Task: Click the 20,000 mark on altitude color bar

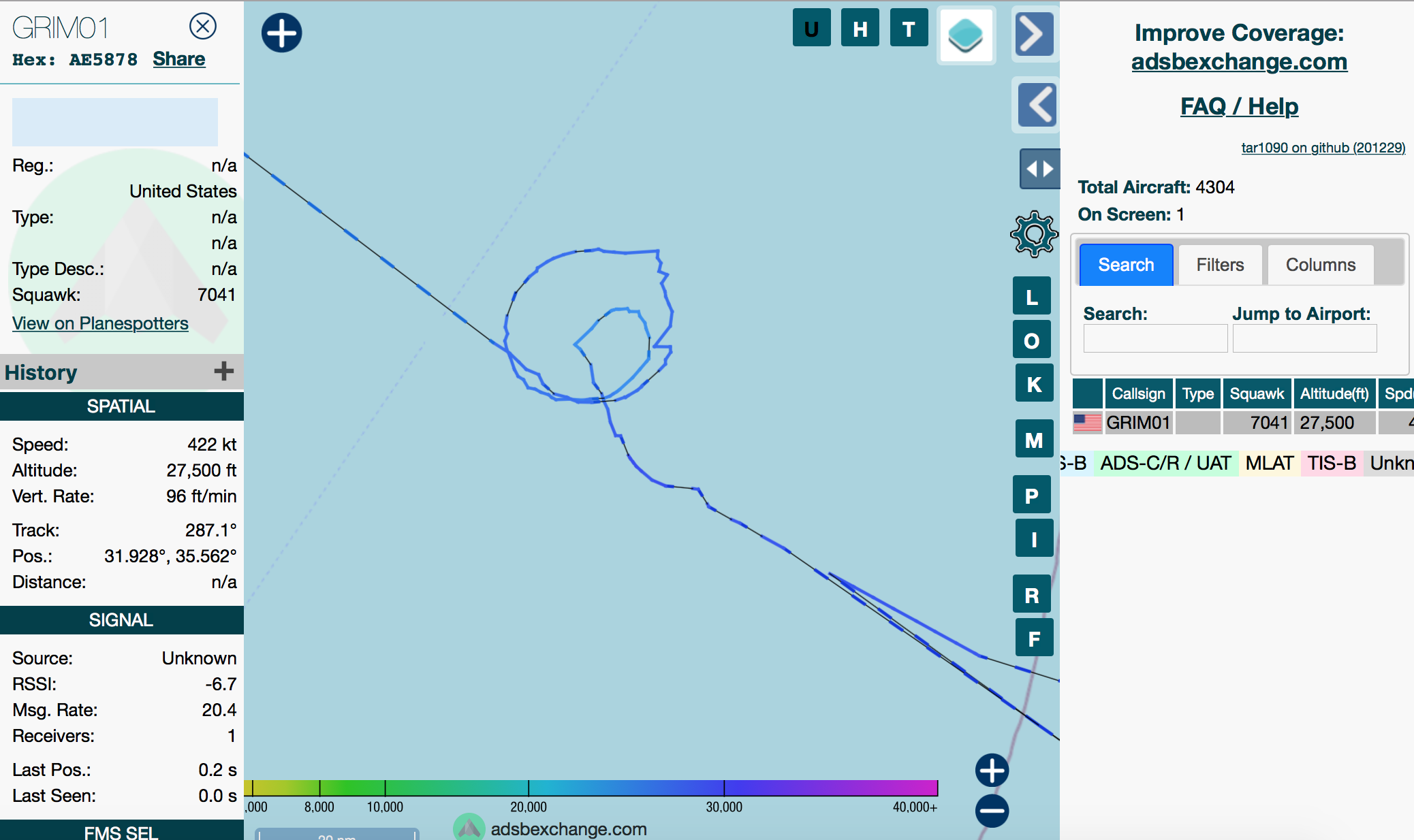Action: [x=528, y=807]
